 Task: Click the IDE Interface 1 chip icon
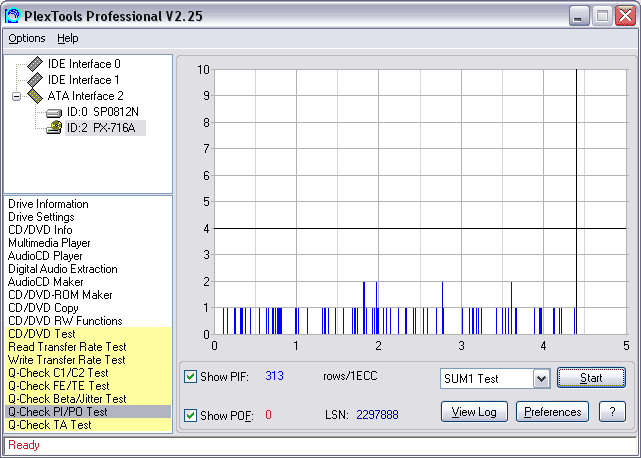pos(35,80)
